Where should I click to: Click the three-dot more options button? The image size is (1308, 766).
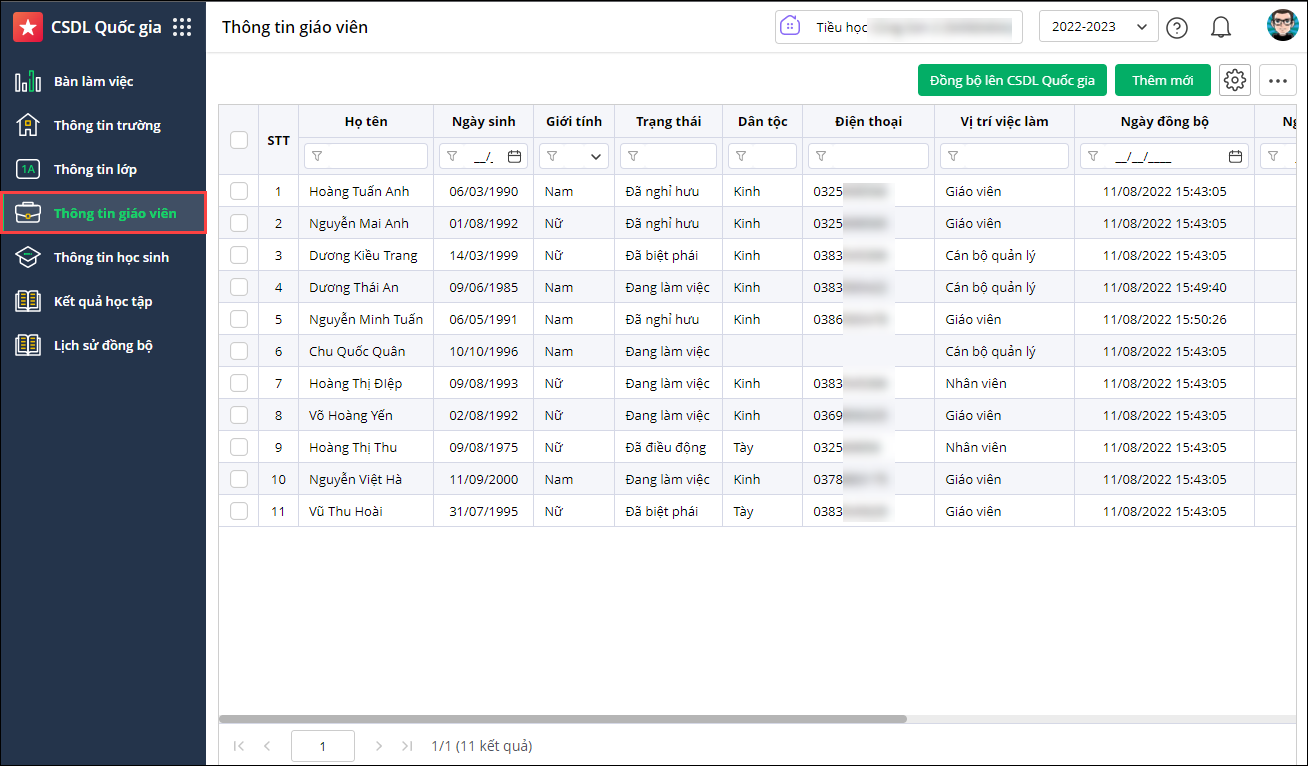(1278, 80)
